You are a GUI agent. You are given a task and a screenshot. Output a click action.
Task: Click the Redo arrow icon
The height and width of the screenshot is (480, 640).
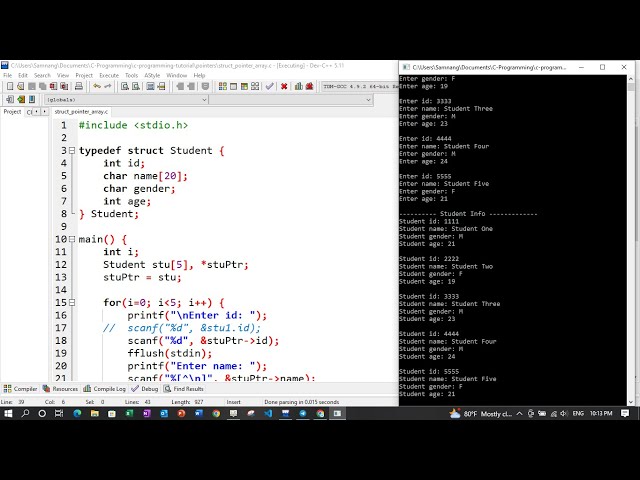tap(108, 86)
